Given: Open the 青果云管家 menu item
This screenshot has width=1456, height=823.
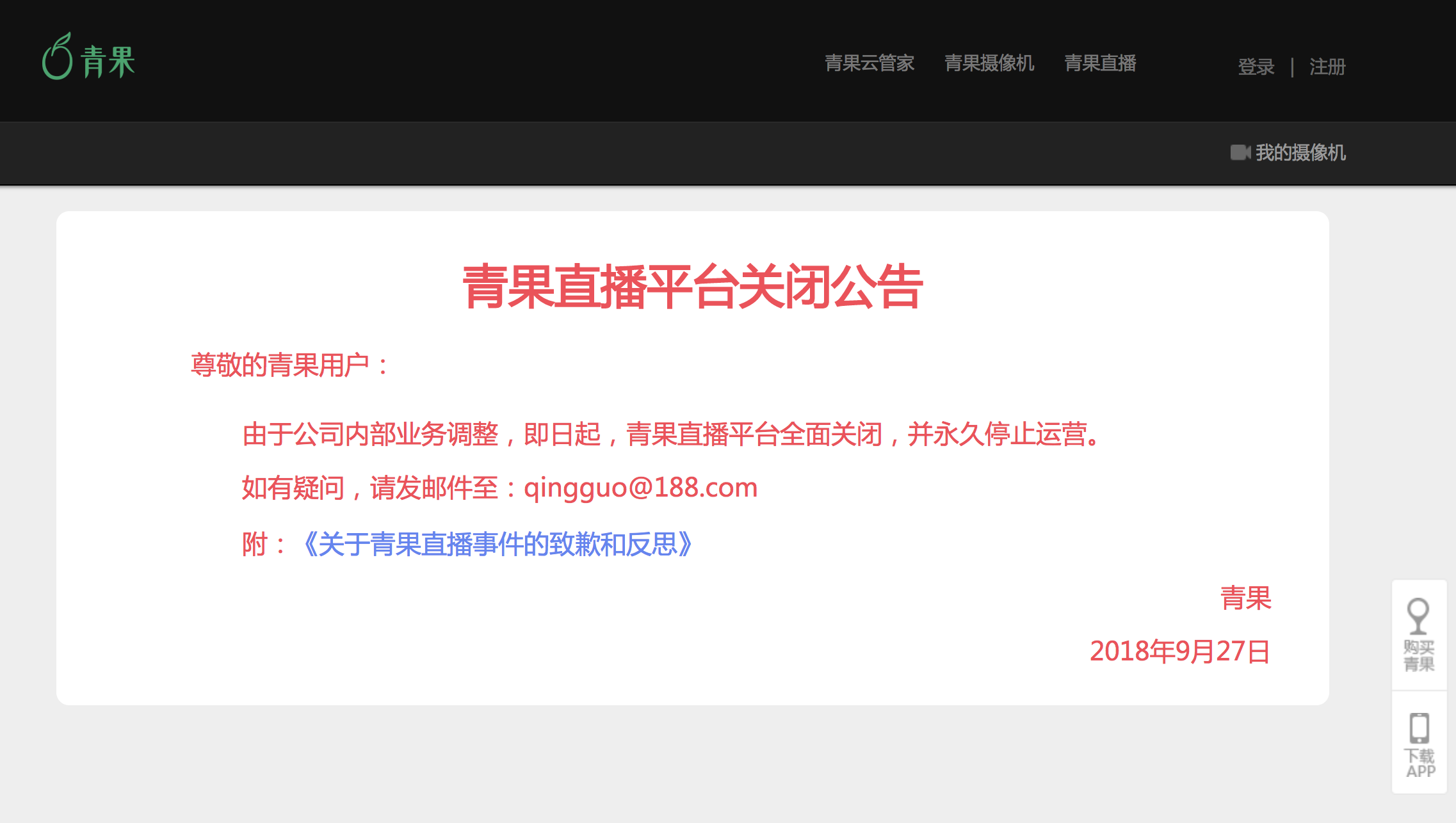Looking at the screenshot, I should (x=870, y=63).
